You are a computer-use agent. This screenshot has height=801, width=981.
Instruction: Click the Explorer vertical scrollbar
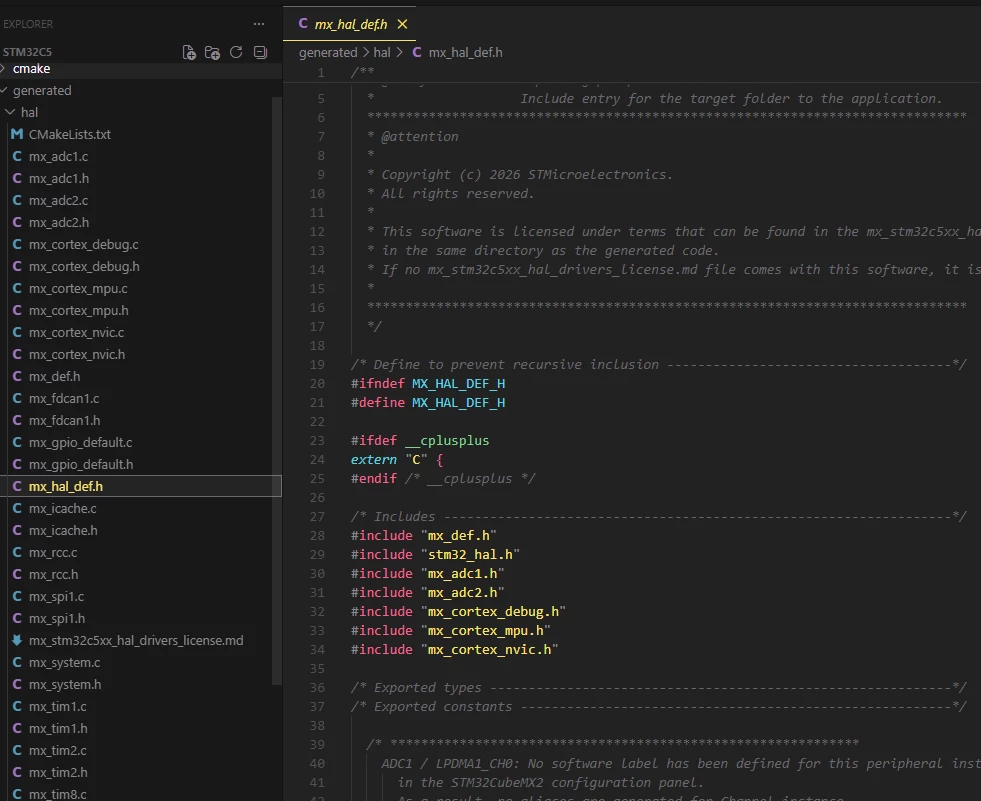point(277,391)
